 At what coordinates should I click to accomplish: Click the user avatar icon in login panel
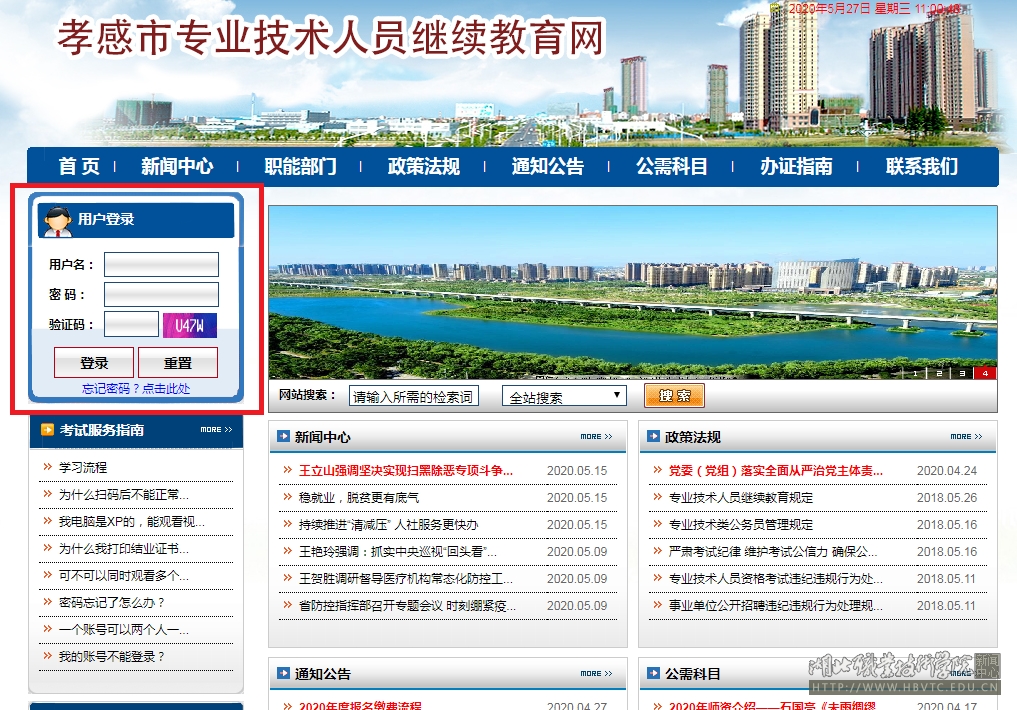[x=56, y=219]
